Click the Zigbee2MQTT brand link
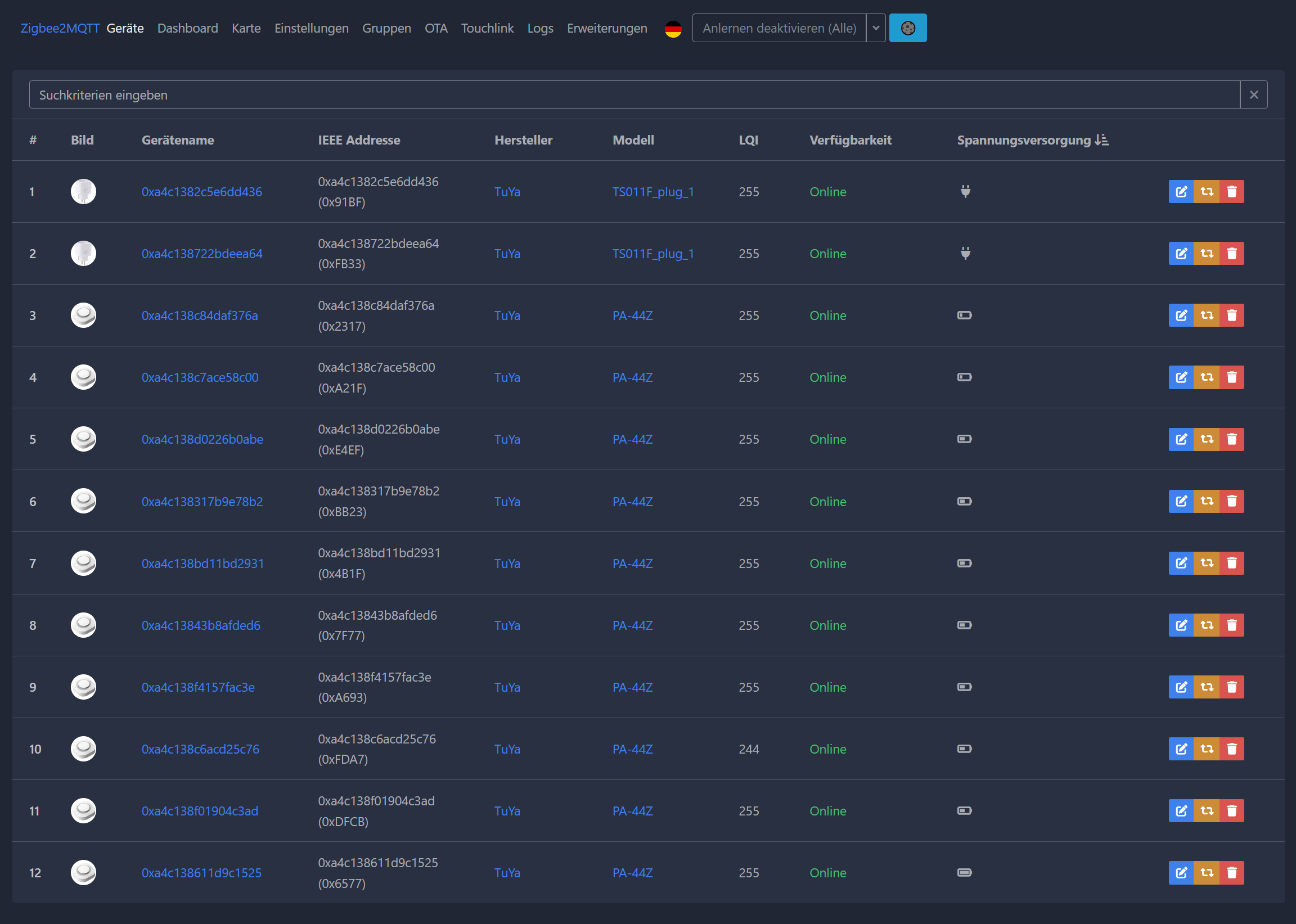Image resolution: width=1296 pixels, height=924 pixels. click(x=60, y=28)
